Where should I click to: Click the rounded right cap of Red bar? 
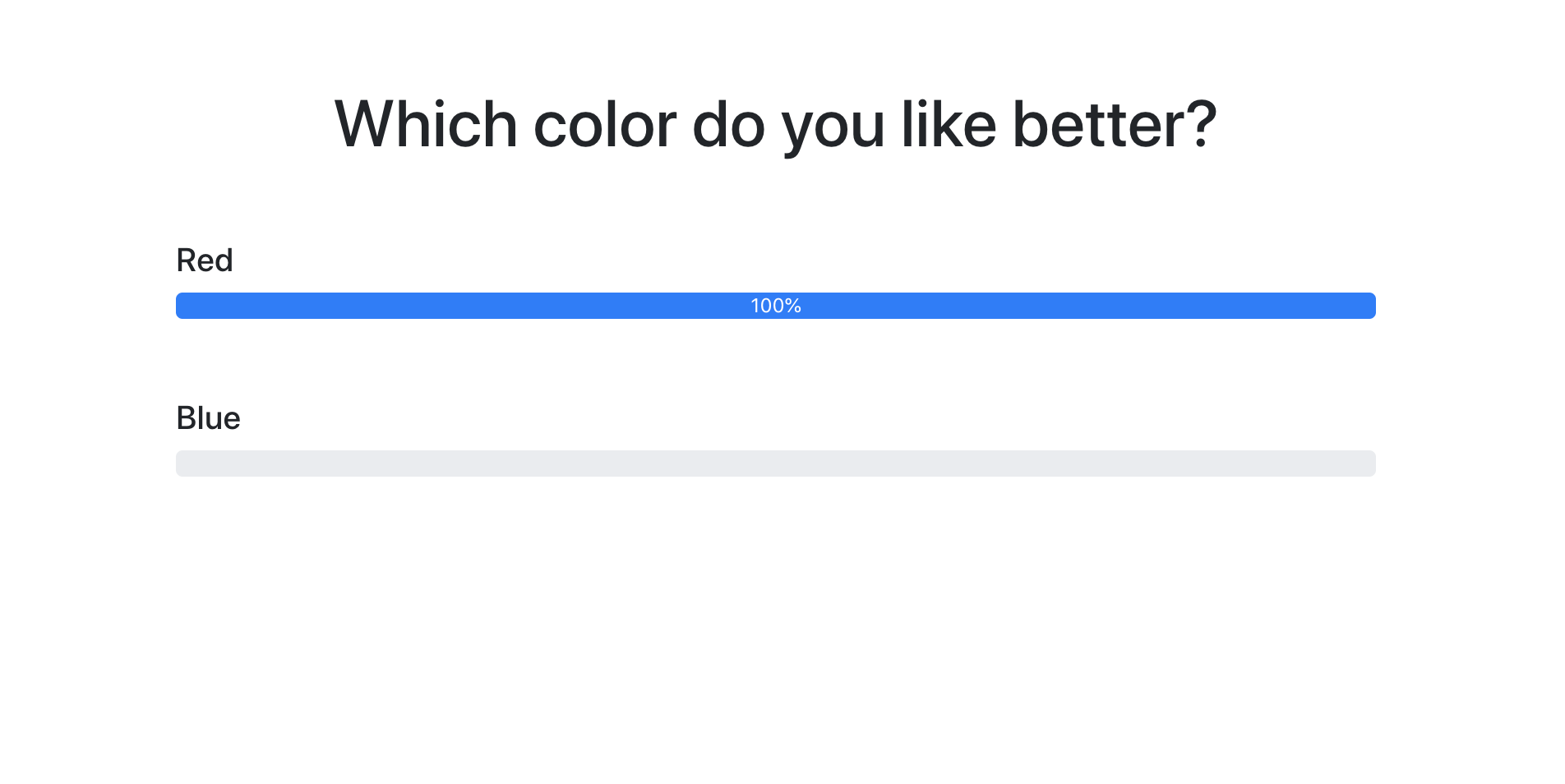tap(1371, 306)
